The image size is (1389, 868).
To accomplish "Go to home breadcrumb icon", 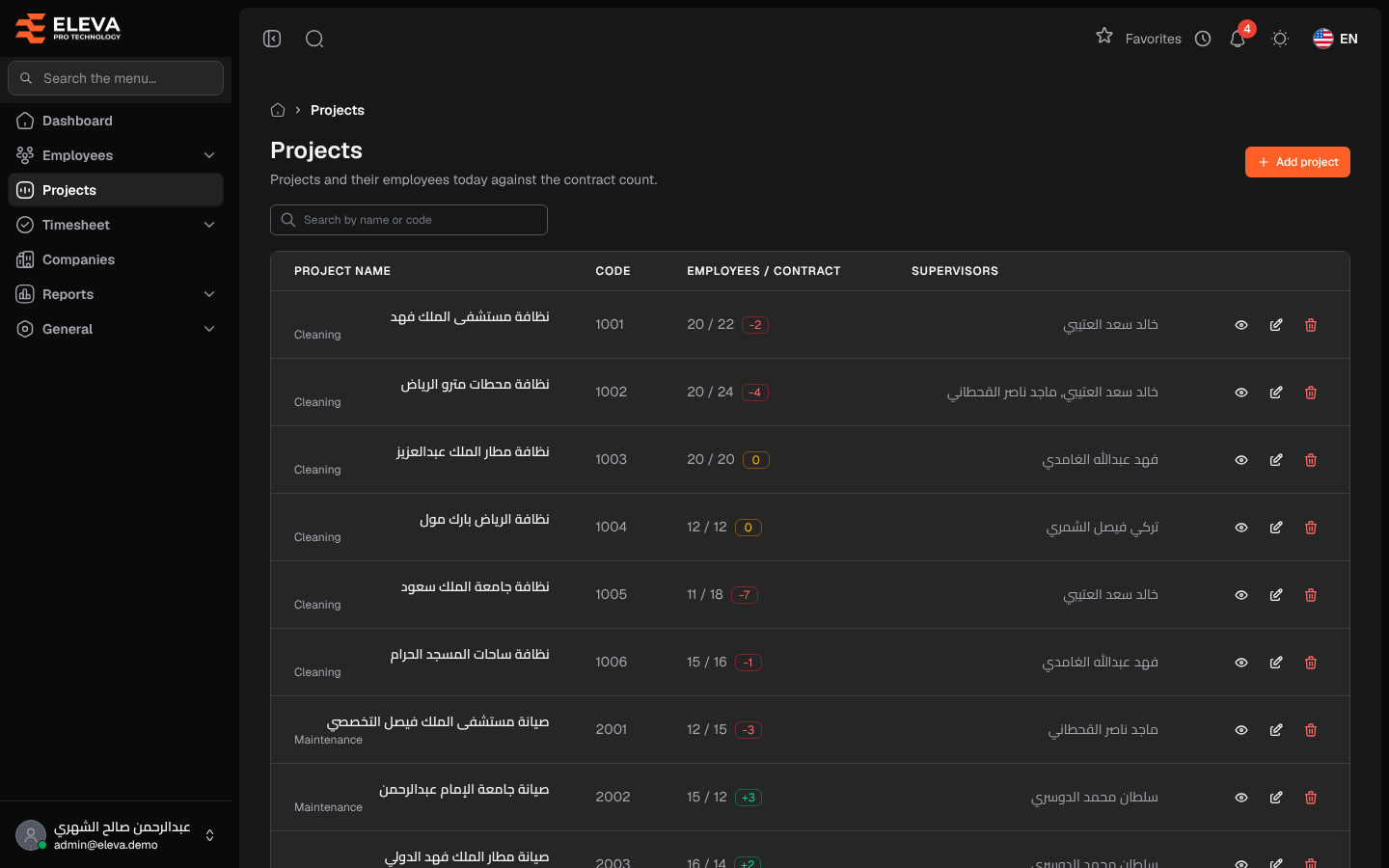I will [x=278, y=110].
